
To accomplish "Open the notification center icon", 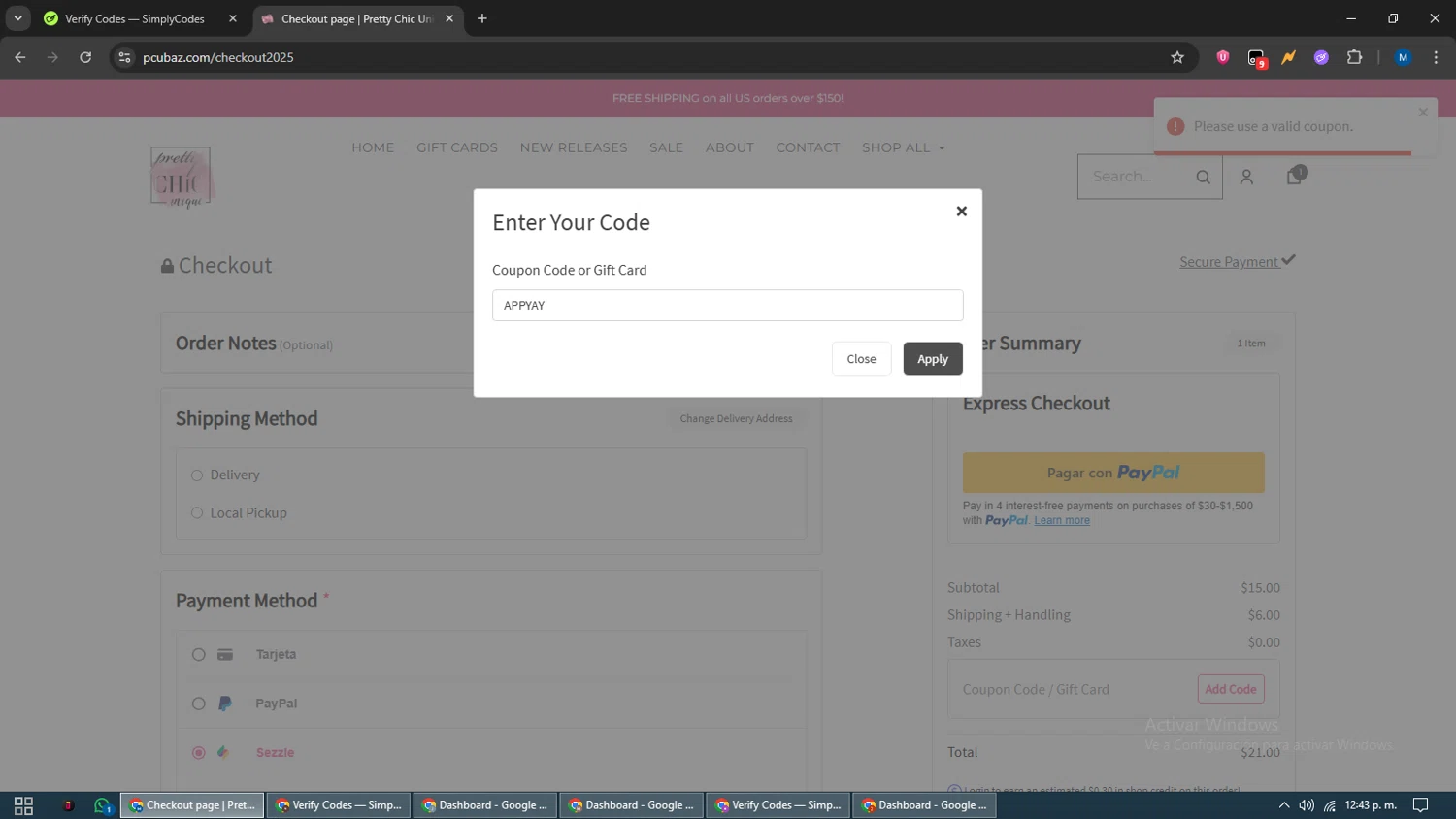I will pos(1421,805).
